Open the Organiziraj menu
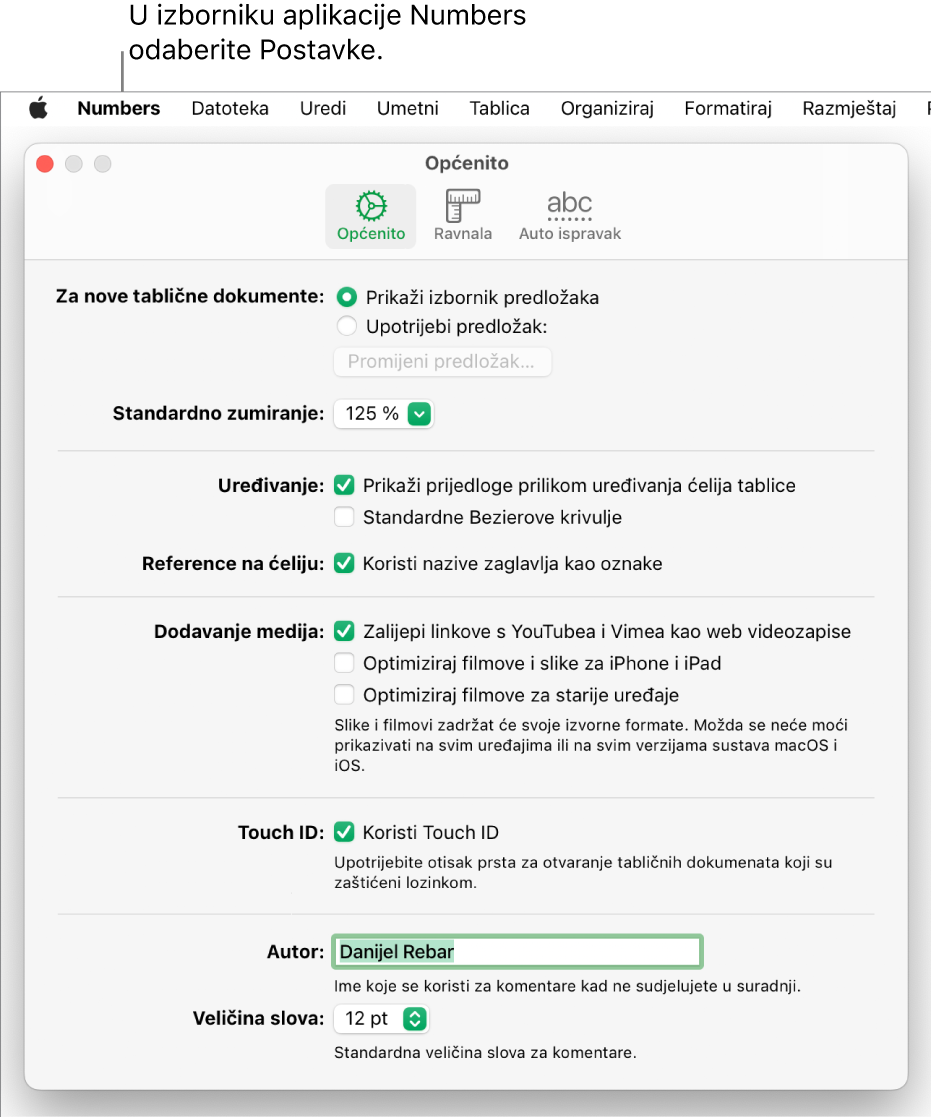This screenshot has width=931, height=1117. (x=607, y=108)
